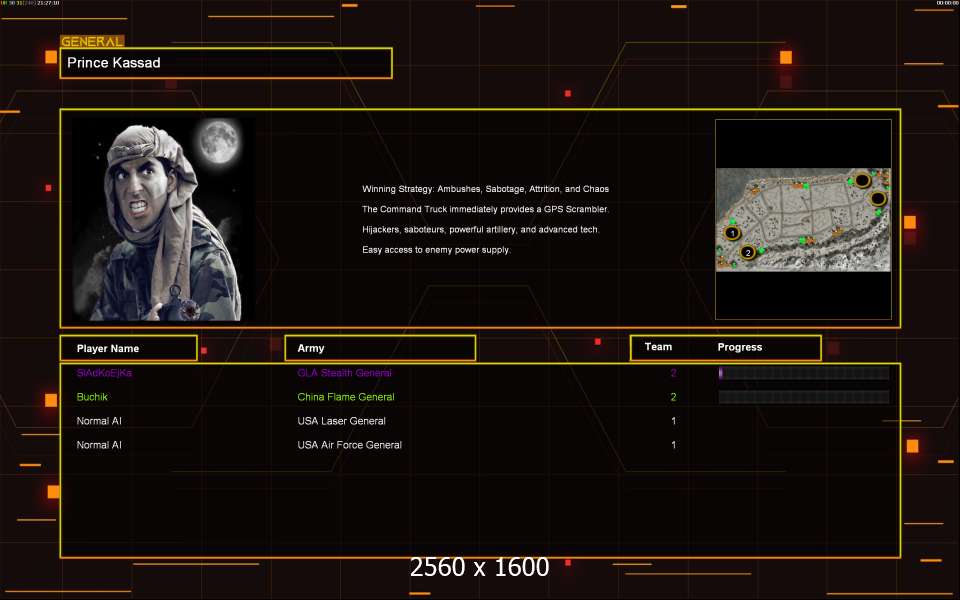The image size is (960, 600).
Task: Click the Team column header
Action: point(658,347)
